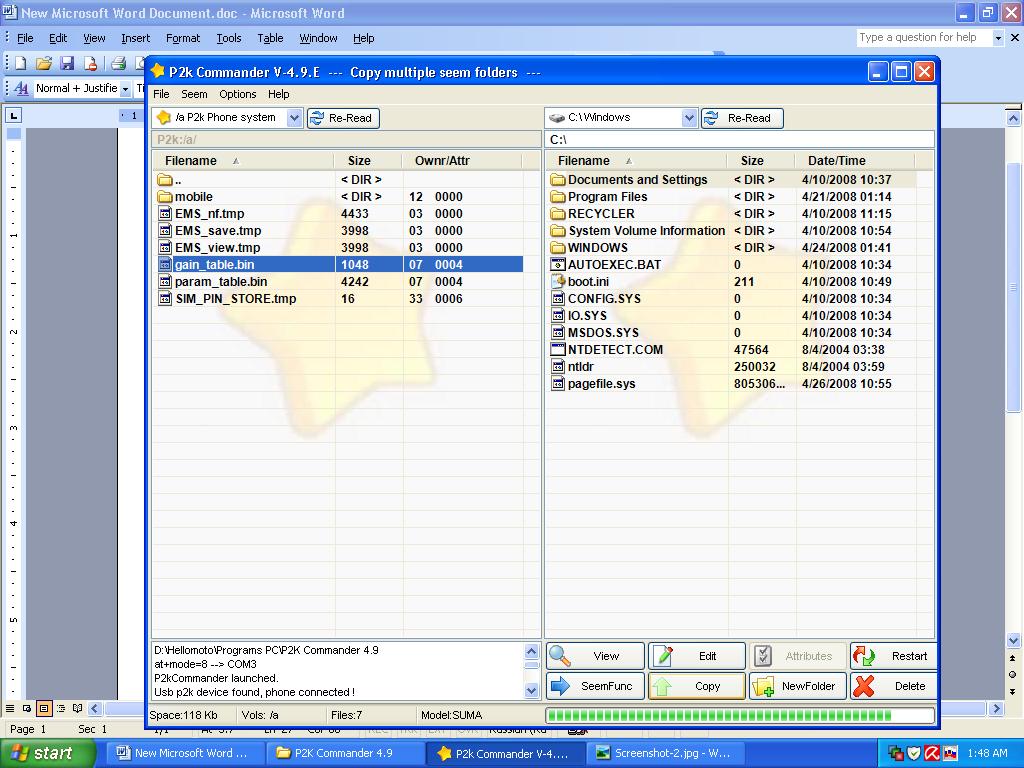
Task: Select the CONFIG.SYS file icon
Action: [x=558, y=298]
